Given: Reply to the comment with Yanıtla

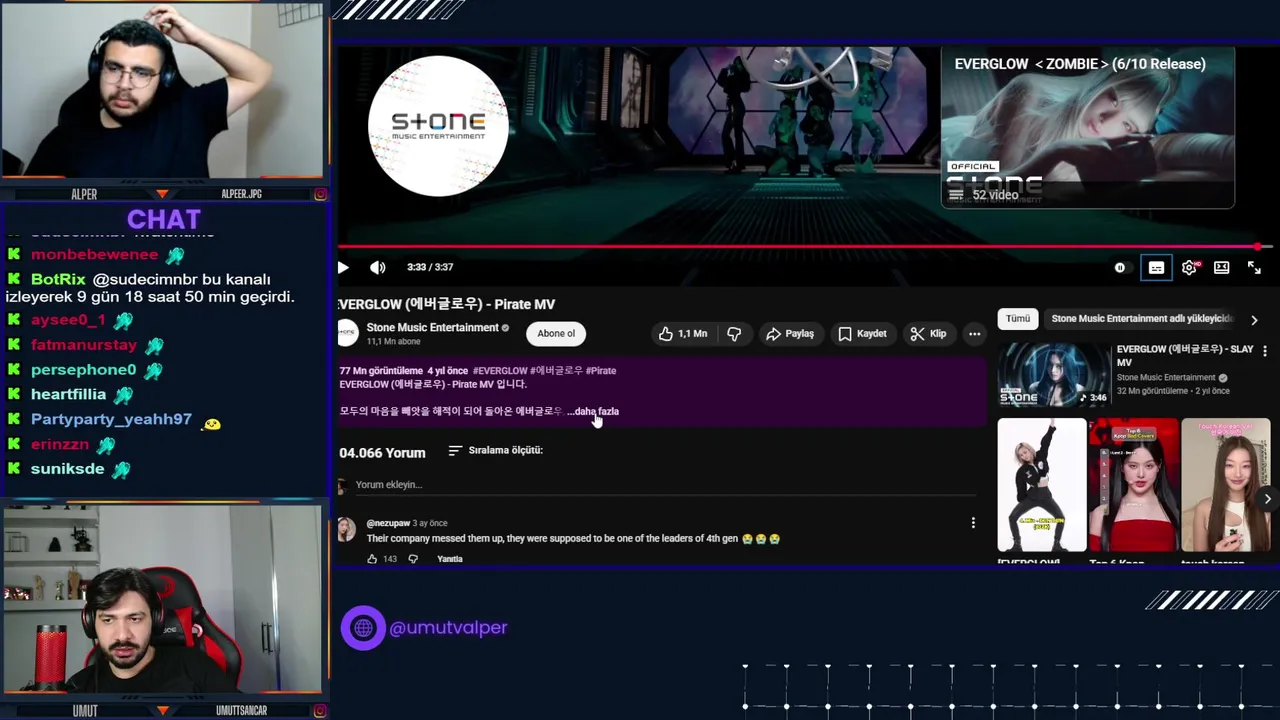Looking at the screenshot, I should pyautogui.click(x=450, y=559).
